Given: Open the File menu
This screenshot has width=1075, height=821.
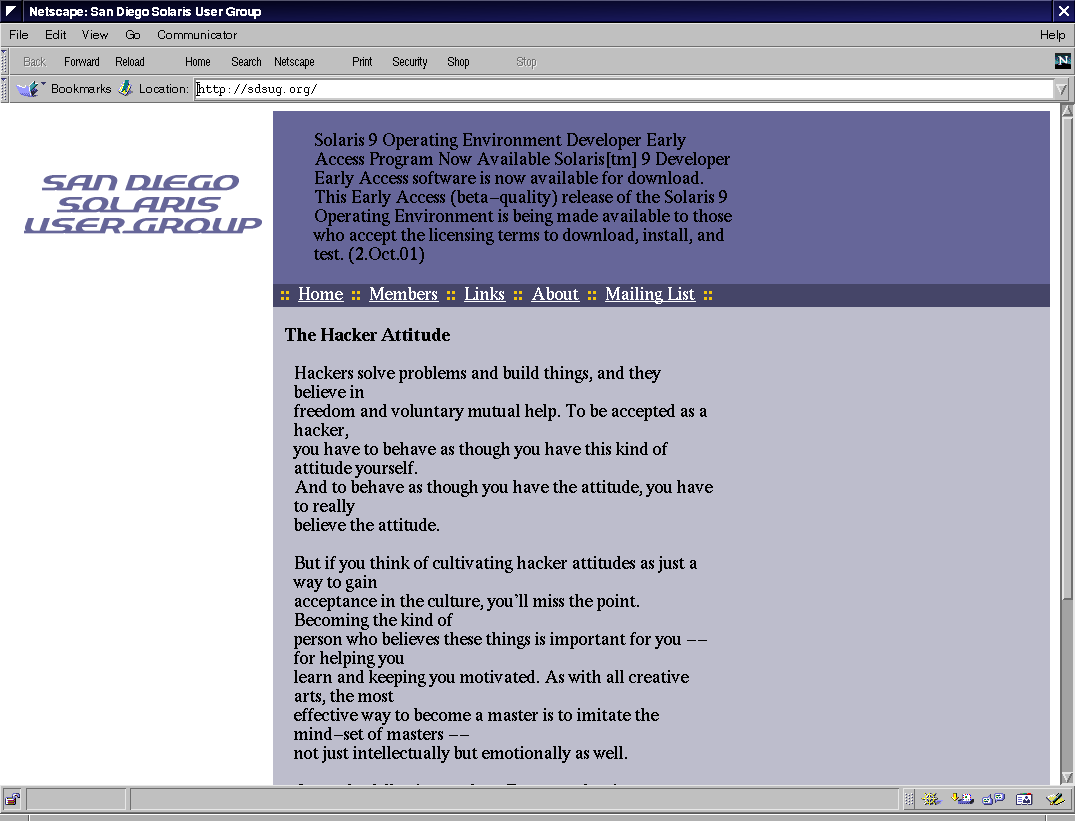Looking at the screenshot, I should (19, 34).
